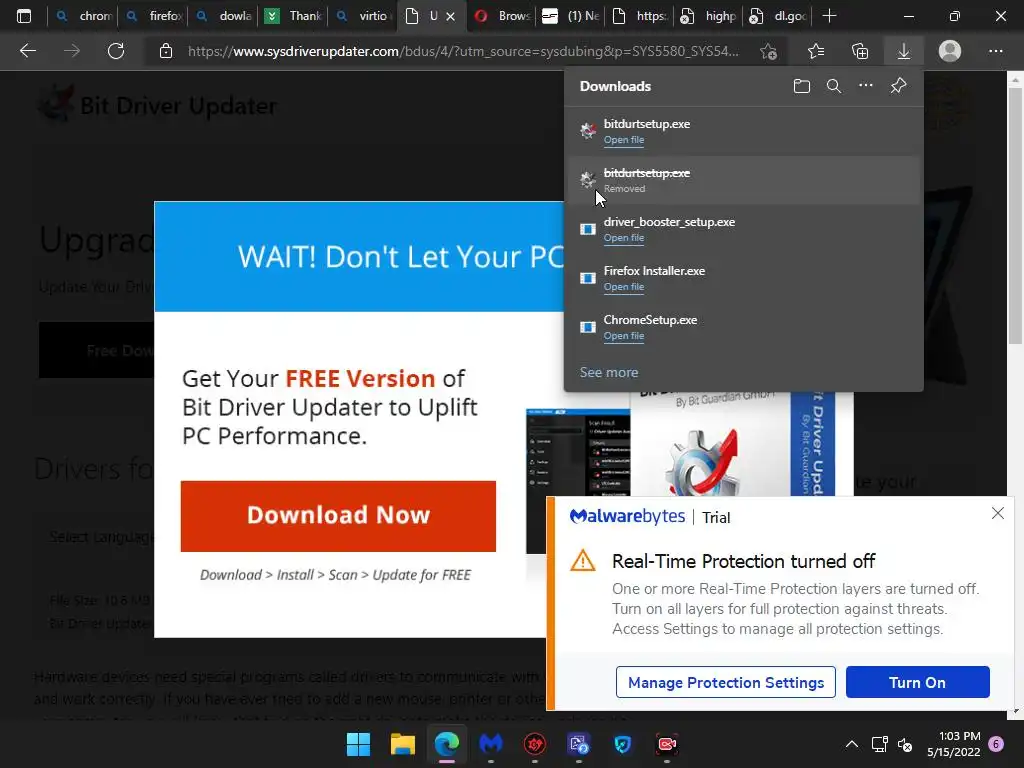The height and width of the screenshot is (768, 1024).
Task: Open file link for driver_booster_setup.exe
Action: pos(624,238)
